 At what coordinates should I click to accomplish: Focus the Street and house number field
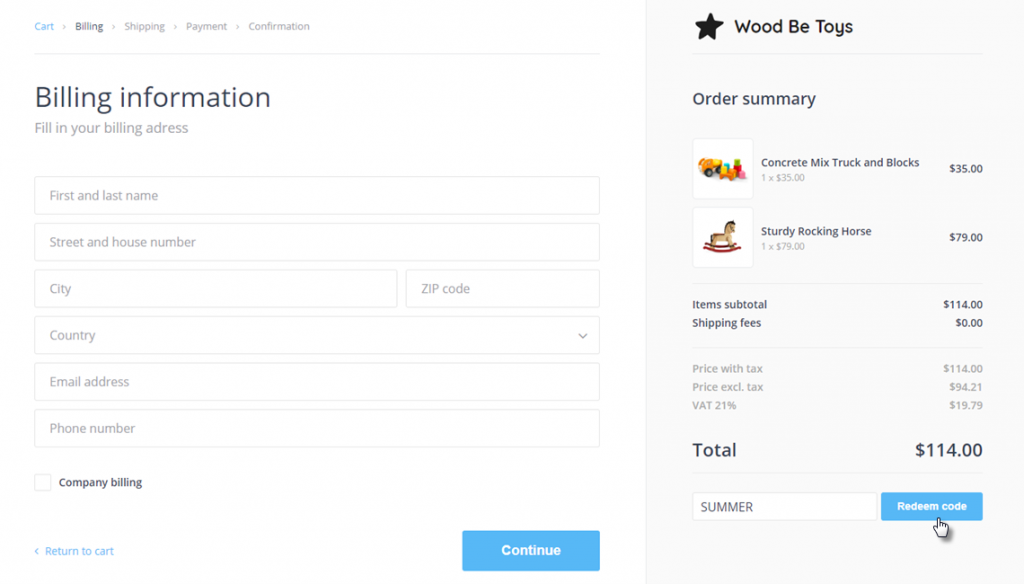317,242
